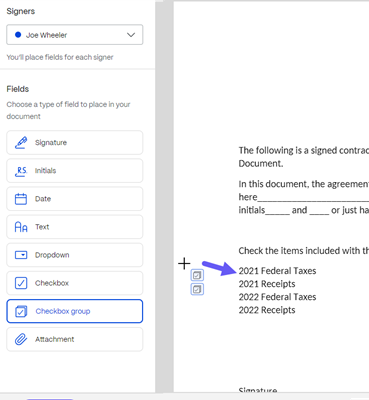
Task: Click 'Check the items included' document line
Action: pos(304,251)
